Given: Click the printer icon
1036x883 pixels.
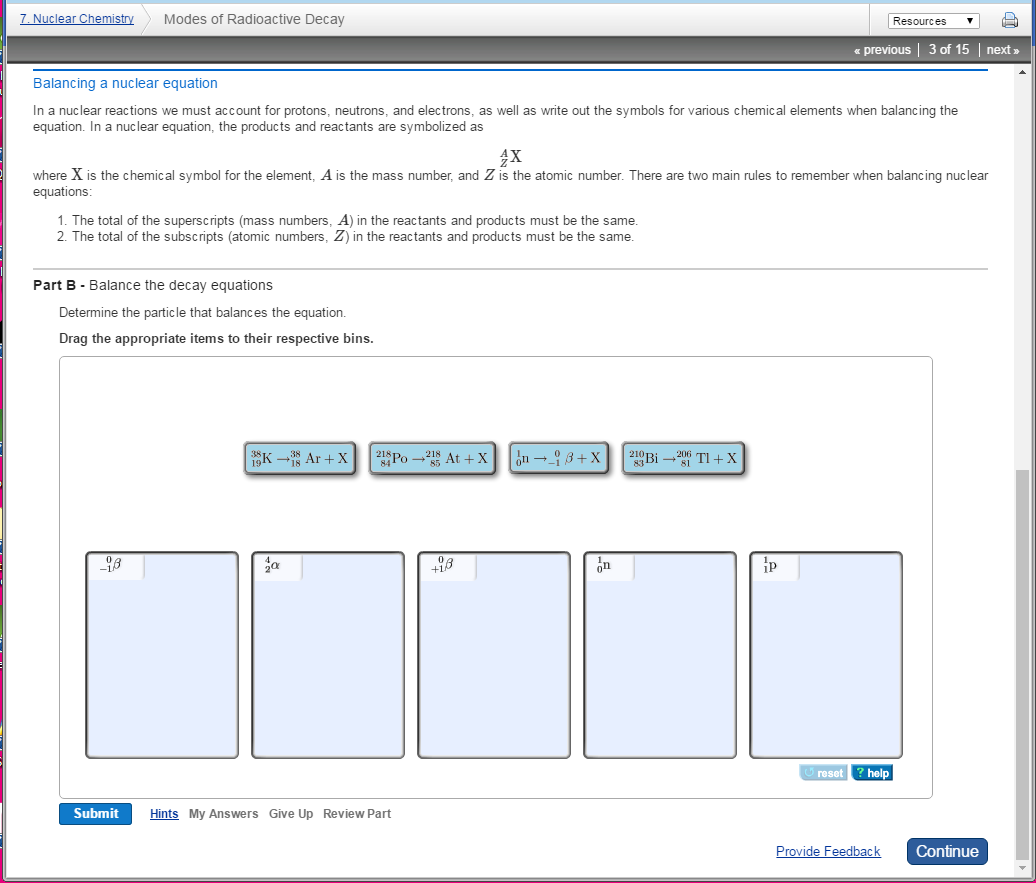Looking at the screenshot, I should (x=1010, y=20).
